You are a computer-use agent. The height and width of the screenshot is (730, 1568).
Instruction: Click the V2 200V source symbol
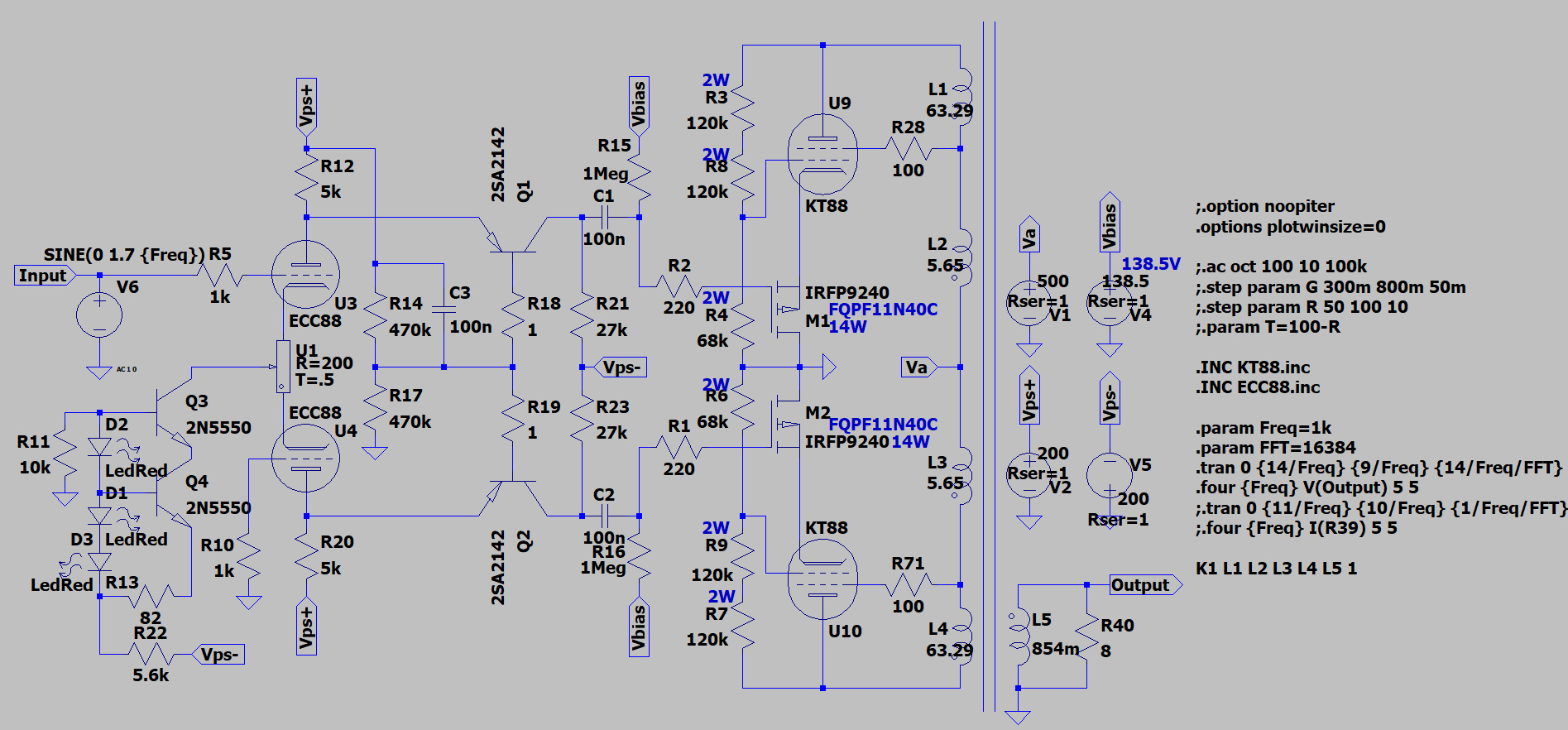1029,474
